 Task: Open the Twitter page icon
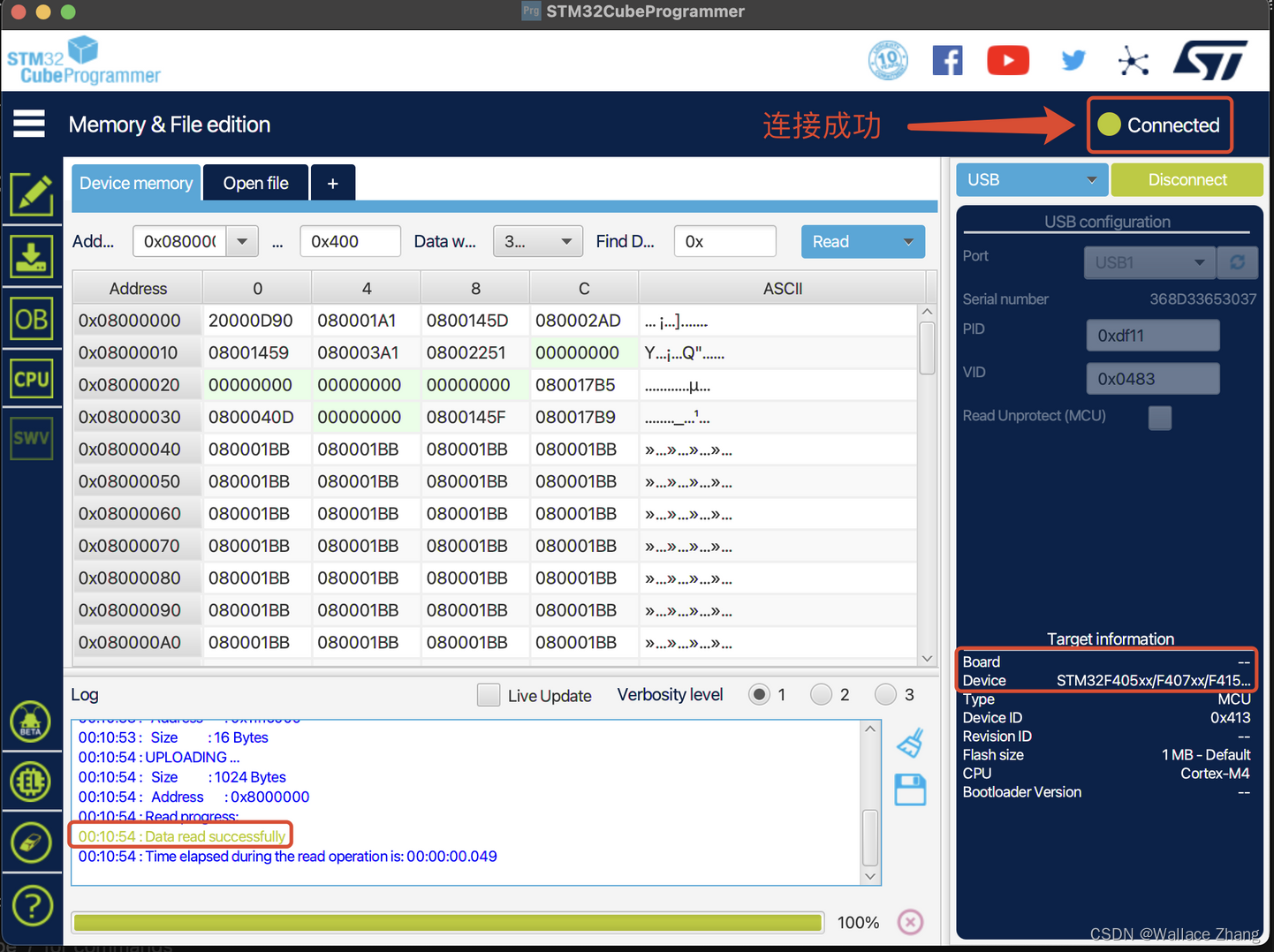[x=1073, y=61]
